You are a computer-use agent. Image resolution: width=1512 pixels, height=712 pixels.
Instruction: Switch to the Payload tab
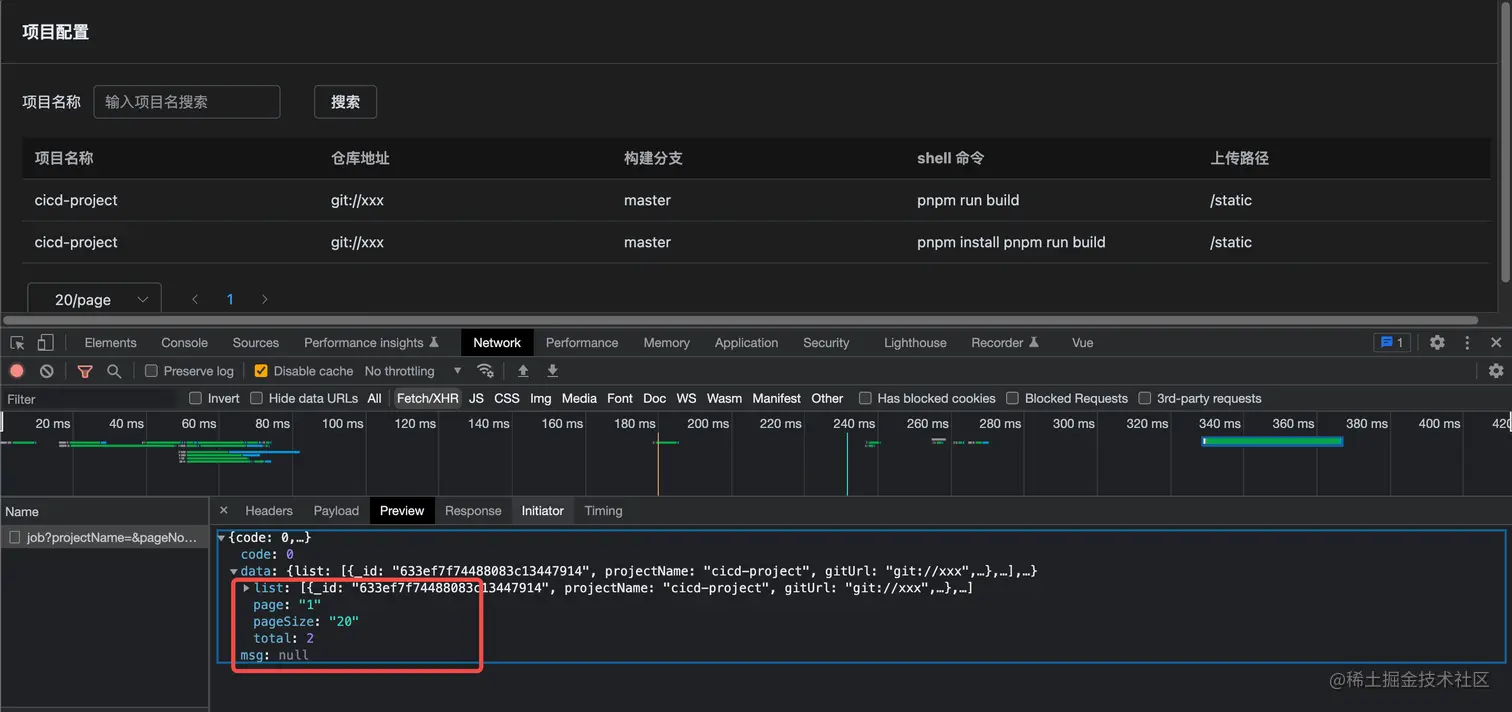(x=336, y=510)
